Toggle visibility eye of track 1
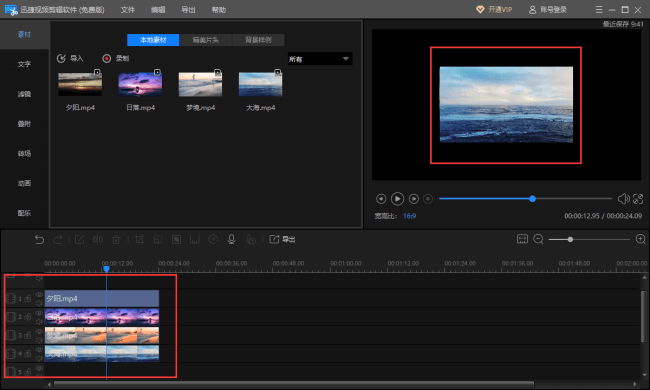Screen dimensions: 650x390 coord(39,295)
